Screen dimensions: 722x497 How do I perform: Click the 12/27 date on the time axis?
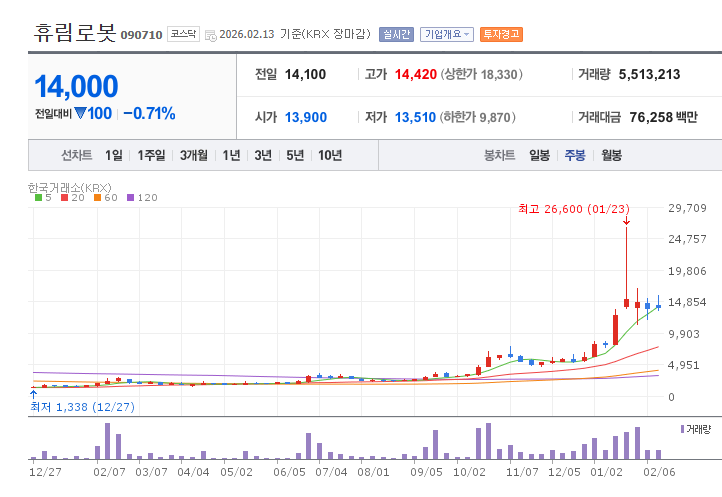pyautogui.click(x=45, y=472)
